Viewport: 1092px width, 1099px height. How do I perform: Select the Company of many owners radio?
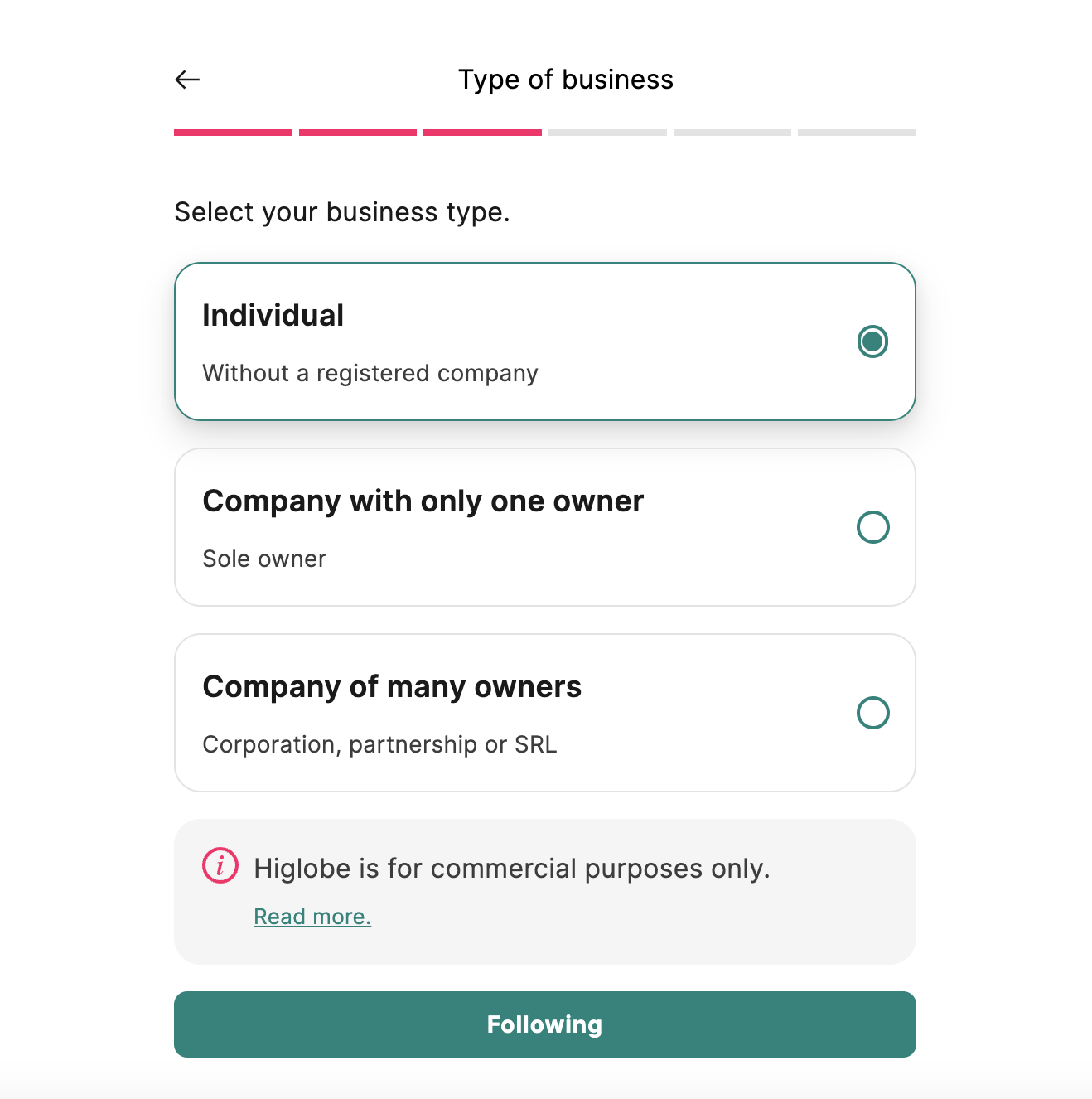[x=872, y=713]
